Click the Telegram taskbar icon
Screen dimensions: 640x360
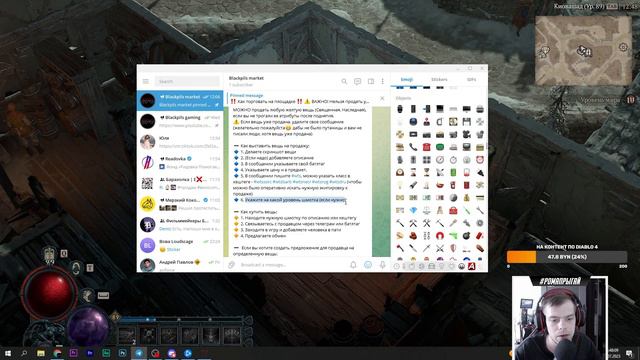(139, 353)
